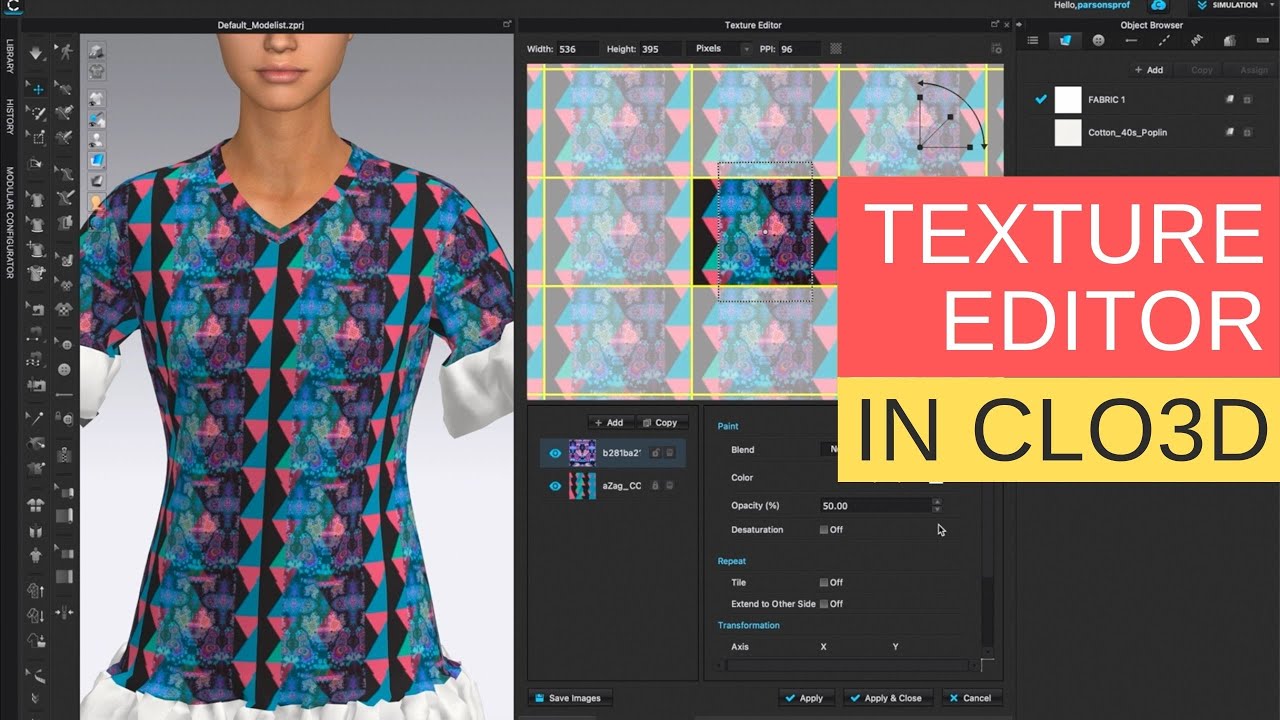
Task: Open the MODULAR CONFIGURATOR side tab
Action: pyautogui.click(x=10, y=222)
